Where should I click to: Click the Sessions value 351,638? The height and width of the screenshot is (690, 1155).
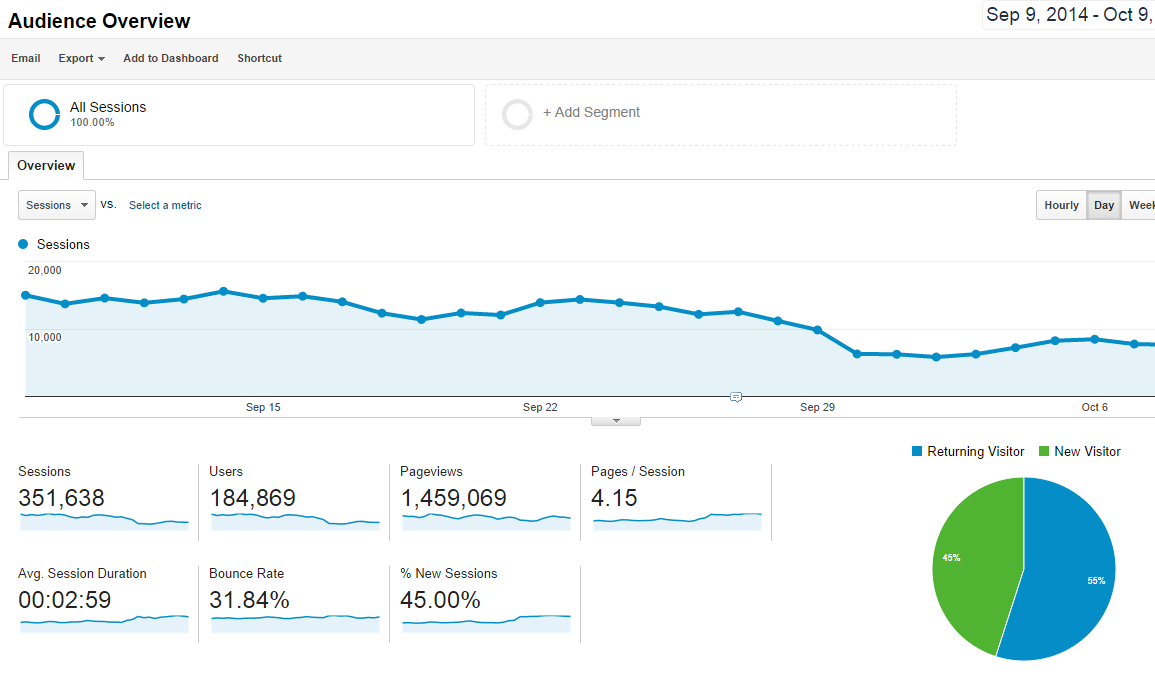coord(61,498)
